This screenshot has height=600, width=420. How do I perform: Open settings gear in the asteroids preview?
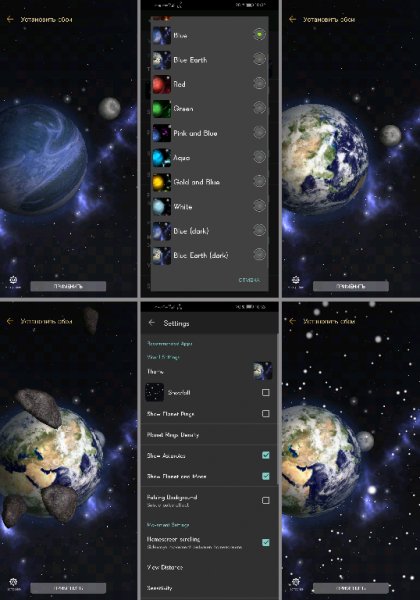13,583
